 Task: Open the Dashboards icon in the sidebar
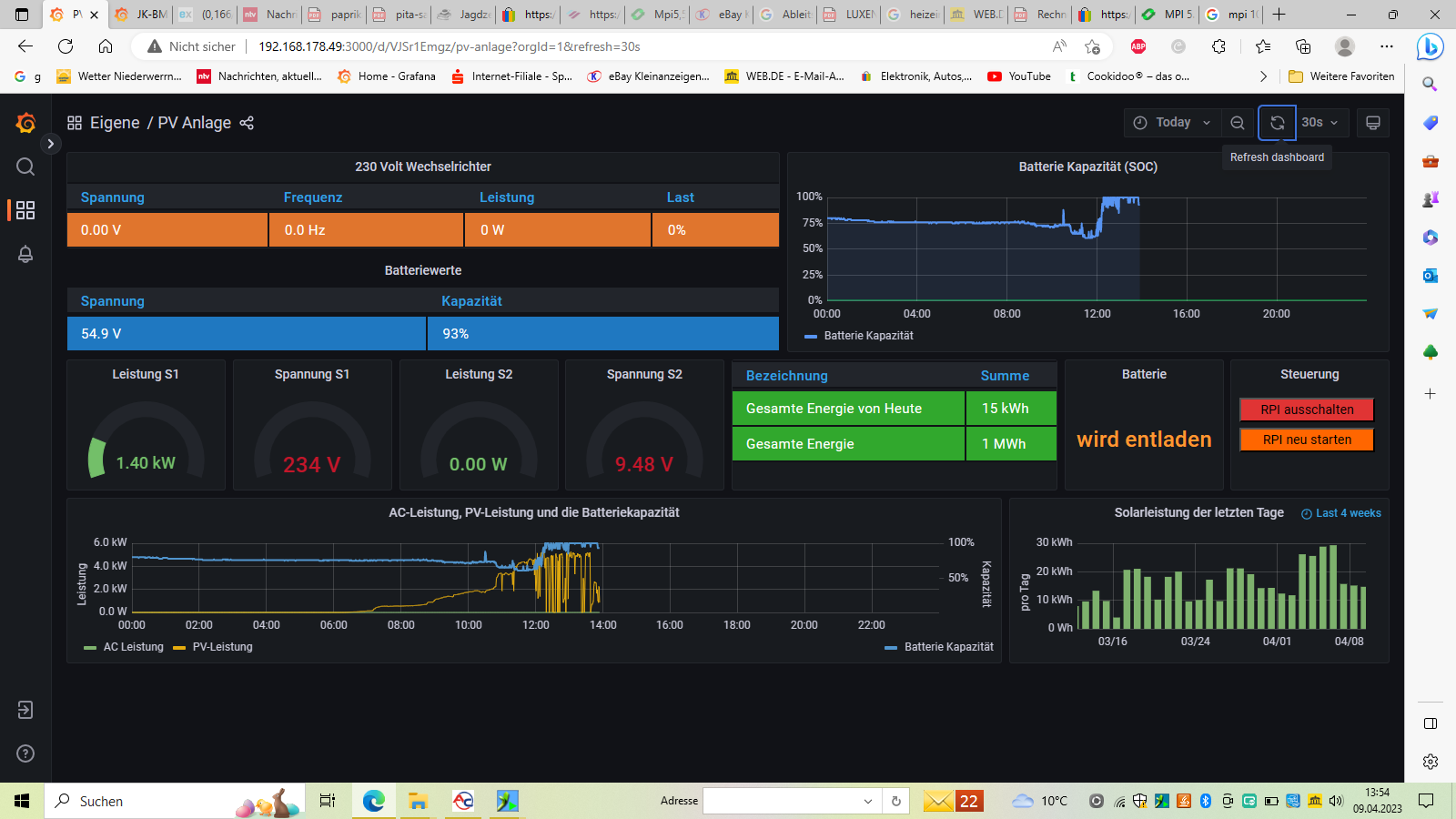(x=25, y=210)
